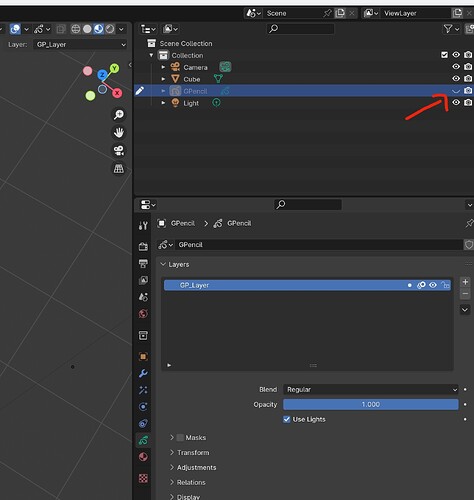
Task: Open the View Layer properties tab
Action: point(143,280)
